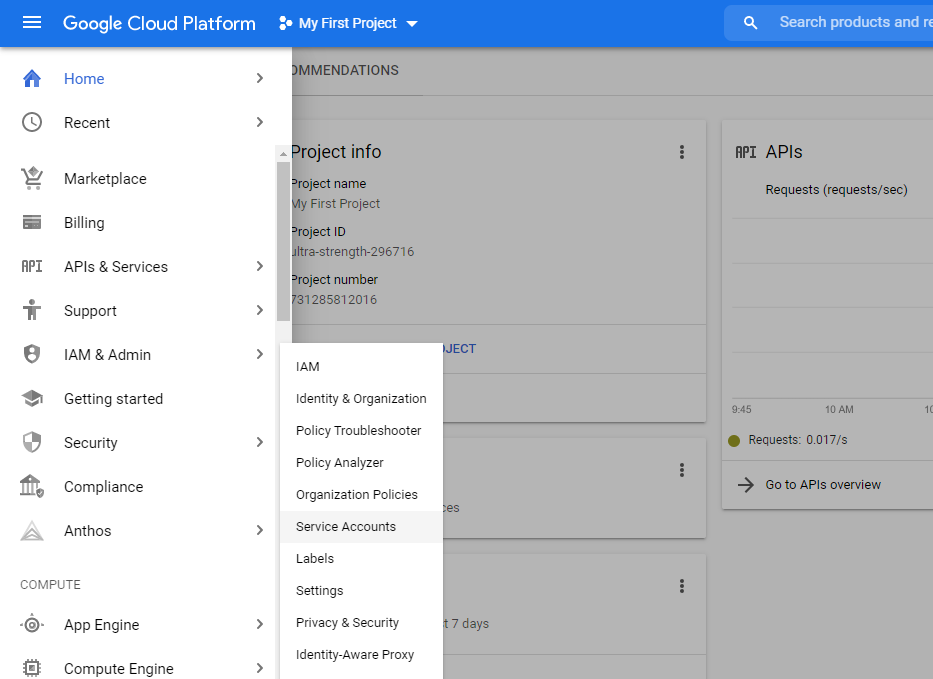The width and height of the screenshot is (933, 679).
Task: Select Privacy & Security submenu item
Action: 361,623
